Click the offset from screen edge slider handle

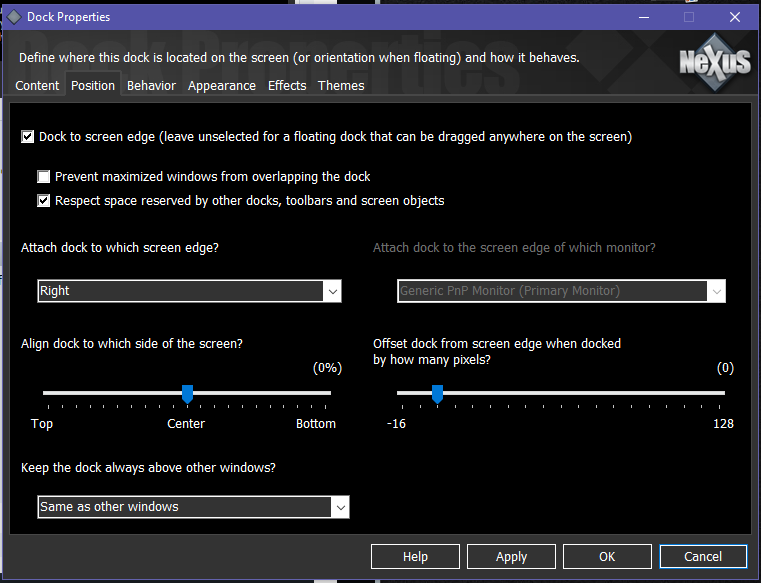[x=437, y=394]
